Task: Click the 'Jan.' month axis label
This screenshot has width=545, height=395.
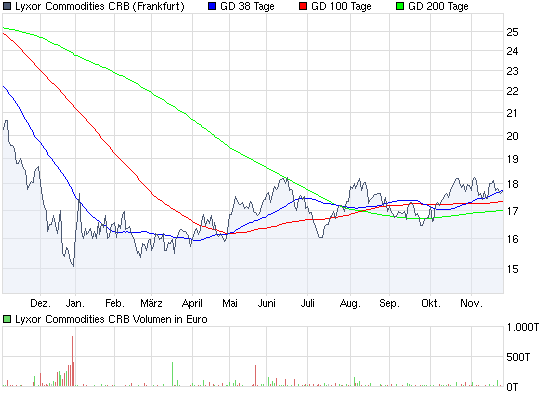Action: tap(75, 303)
